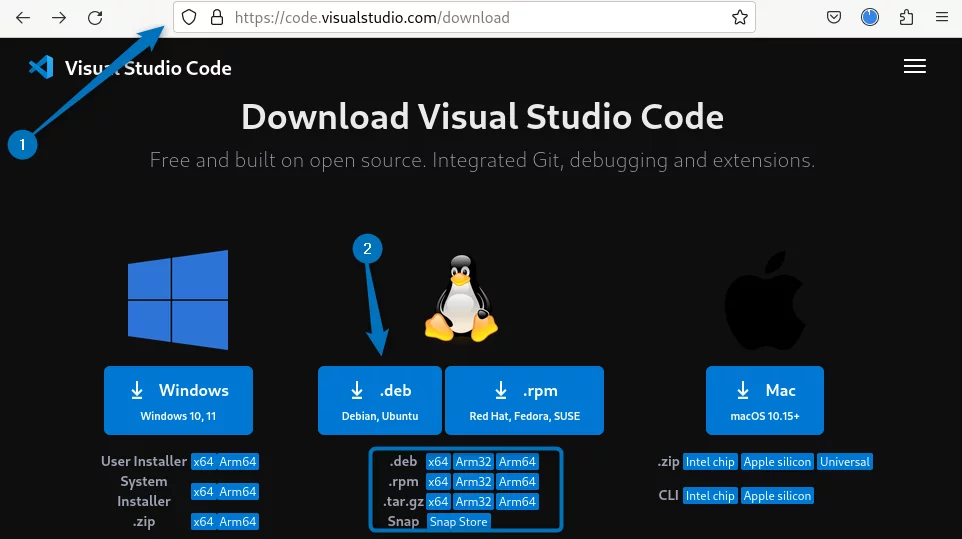The width and height of the screenshot is (962, 539).
Task: Choose Linux .tar.gz x64 download
Action: [x=438, y=502]
